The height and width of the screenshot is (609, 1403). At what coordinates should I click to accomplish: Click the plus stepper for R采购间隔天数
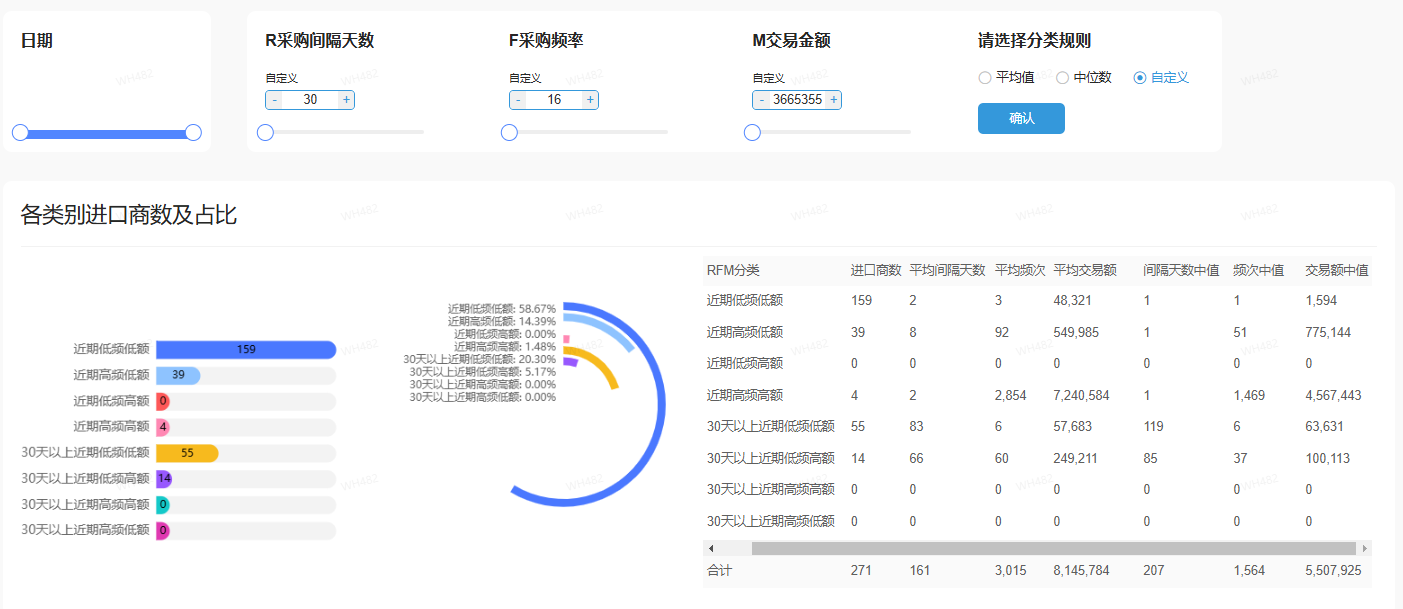pyautogui.click(x=346, y=100)
